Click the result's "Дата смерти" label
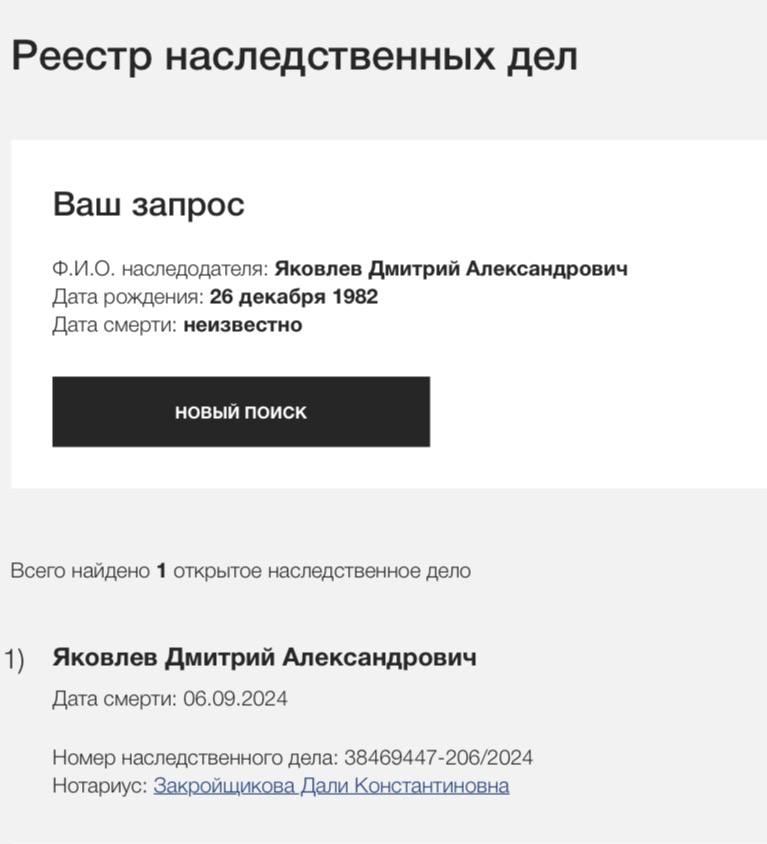The width and height of the screenshot is (767, 844). pos(115,699)
